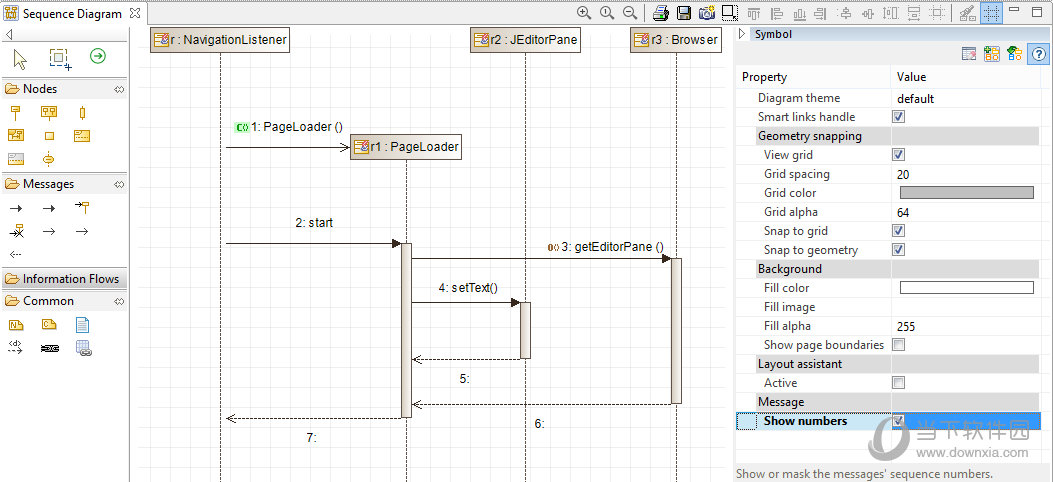Click the pin icon on Nodes header
The width and height of the screenshot is (1053, 482).
[119, 89]
